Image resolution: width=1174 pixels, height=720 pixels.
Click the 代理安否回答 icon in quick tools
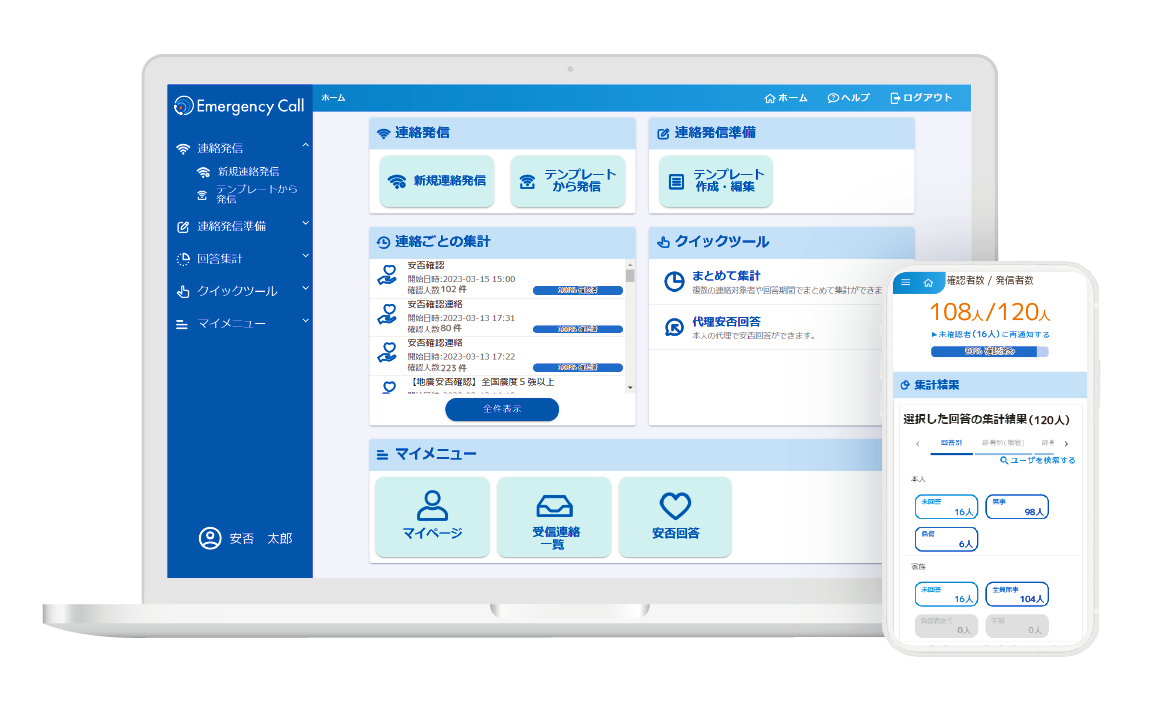pyautogui.click(x=674, y=327)
